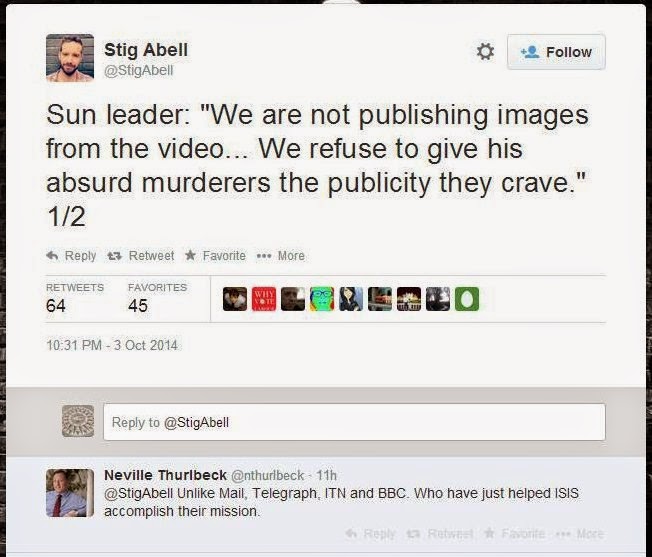Follow Stig Abell
Image resolution: width=652 pixels, height=557 pixels.
click(556, 52)
